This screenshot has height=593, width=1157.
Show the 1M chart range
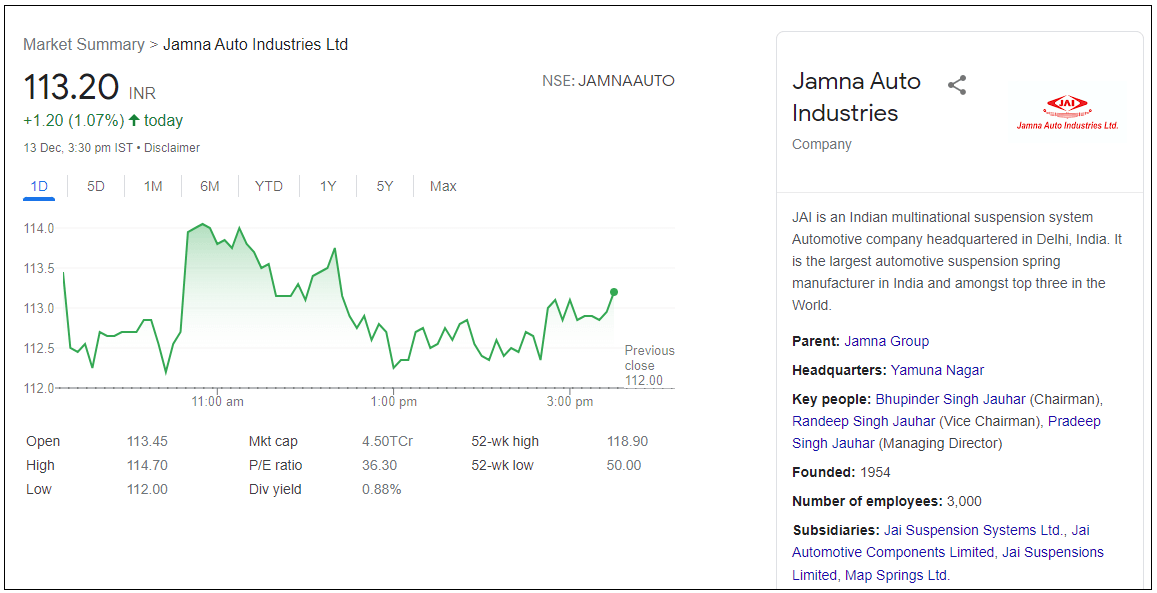click(153, 186)
